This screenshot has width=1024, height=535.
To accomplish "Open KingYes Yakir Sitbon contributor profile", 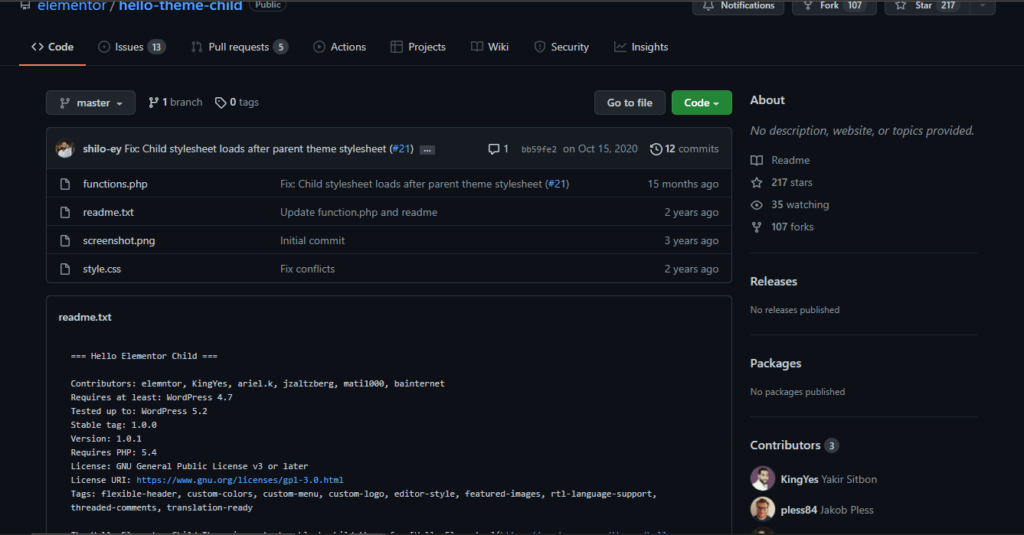I will point(829,479).
